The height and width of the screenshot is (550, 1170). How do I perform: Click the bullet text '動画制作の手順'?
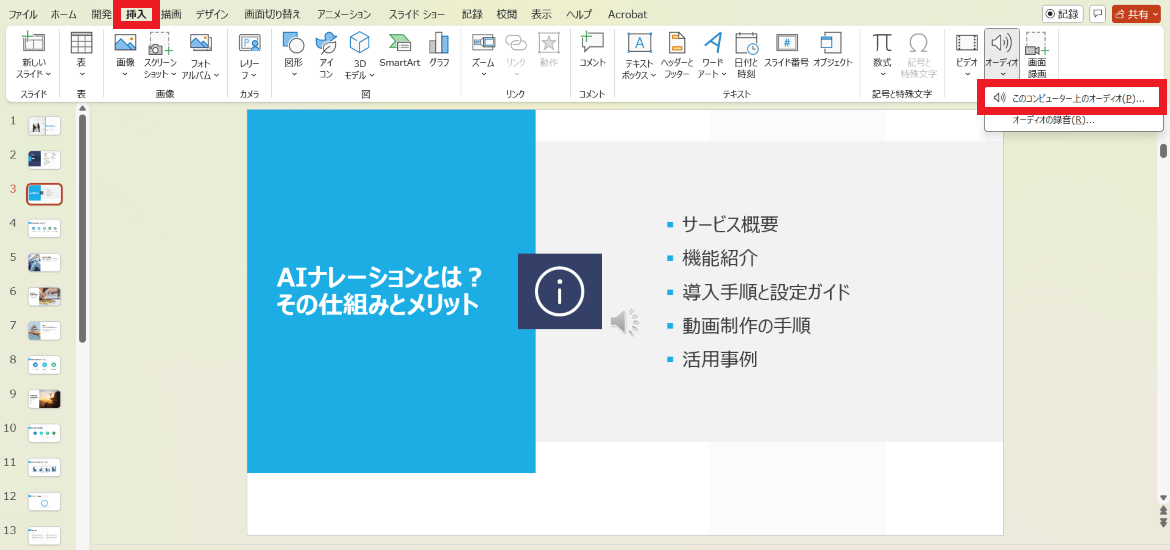[746, 326]
